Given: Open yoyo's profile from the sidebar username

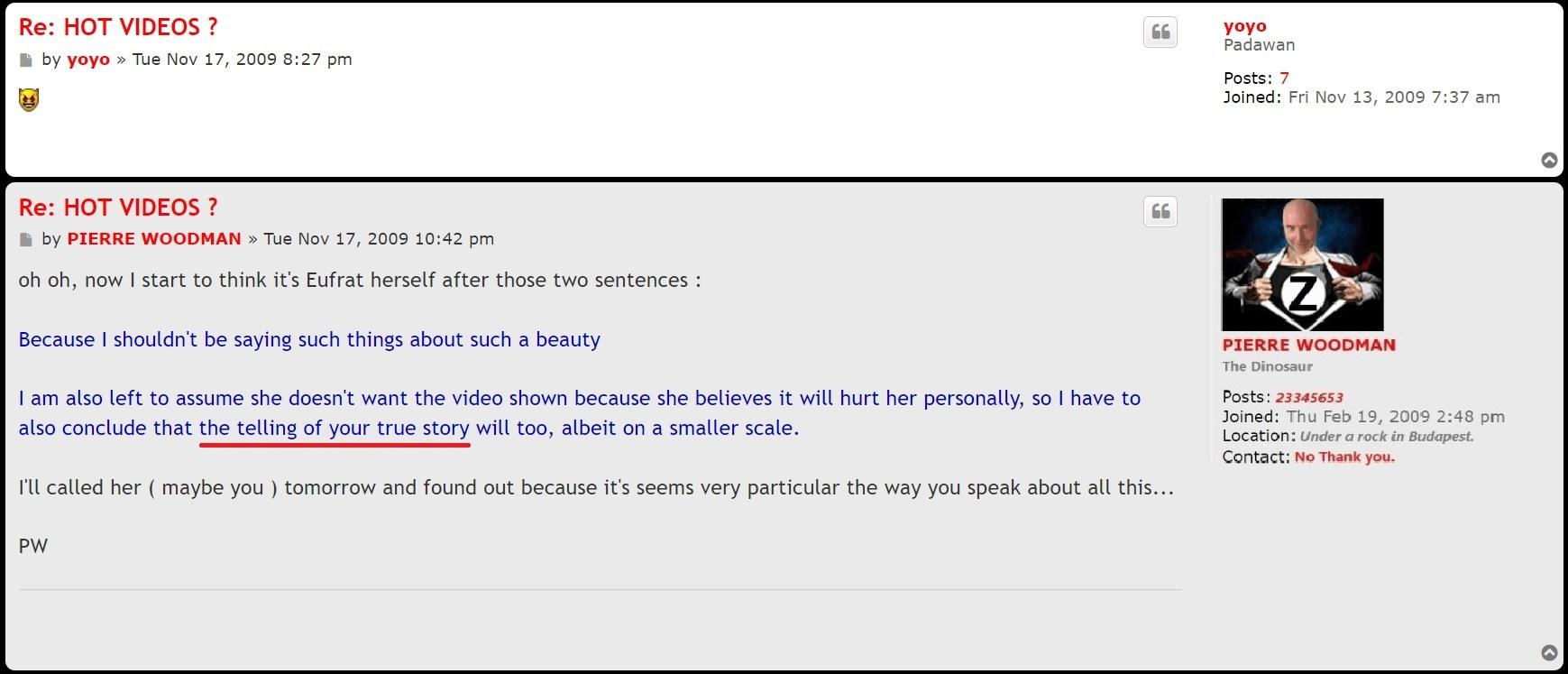Looking at the screenshot, I should [1244, 26].
